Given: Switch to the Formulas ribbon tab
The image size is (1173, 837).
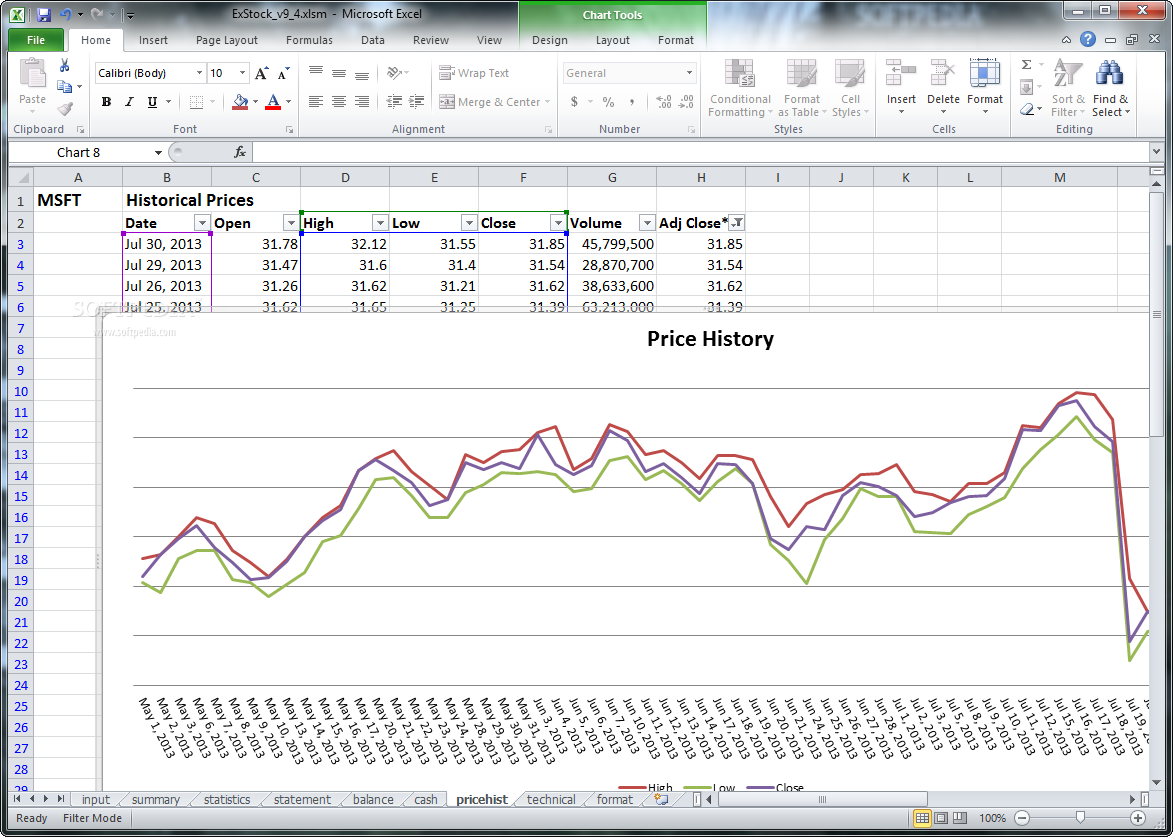Looking at the screenshot, I should point(310,40).
